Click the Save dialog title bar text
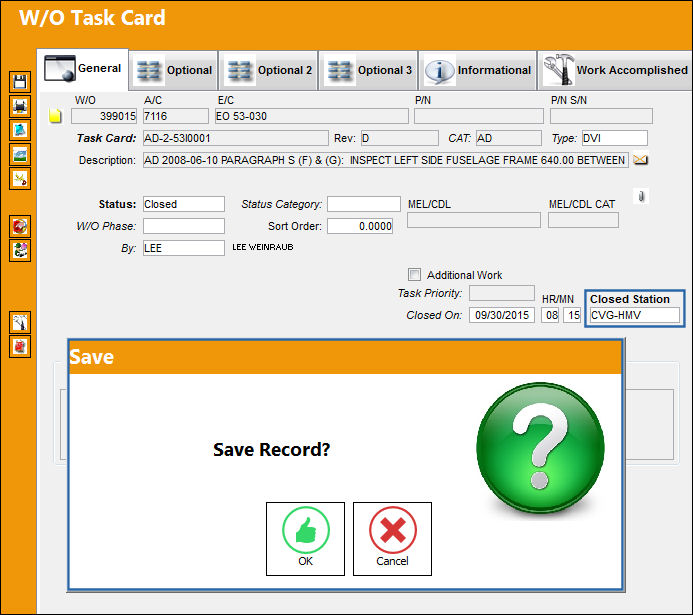The width and height of the screenshot is (693, 615). [x=91, y=357]
